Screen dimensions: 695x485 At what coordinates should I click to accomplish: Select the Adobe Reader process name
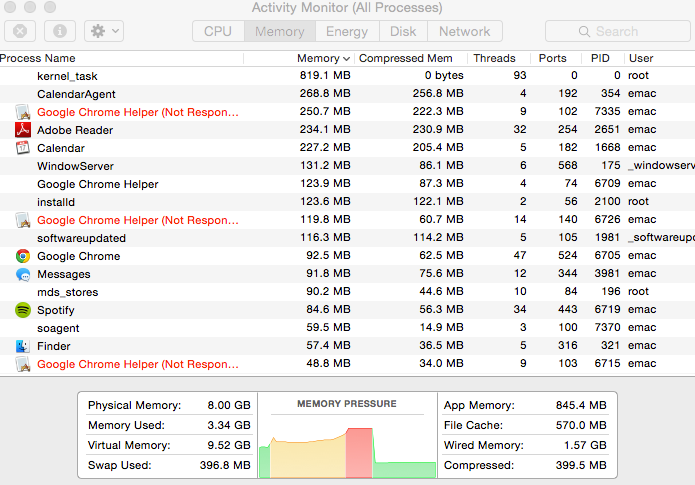click(75, 130)
